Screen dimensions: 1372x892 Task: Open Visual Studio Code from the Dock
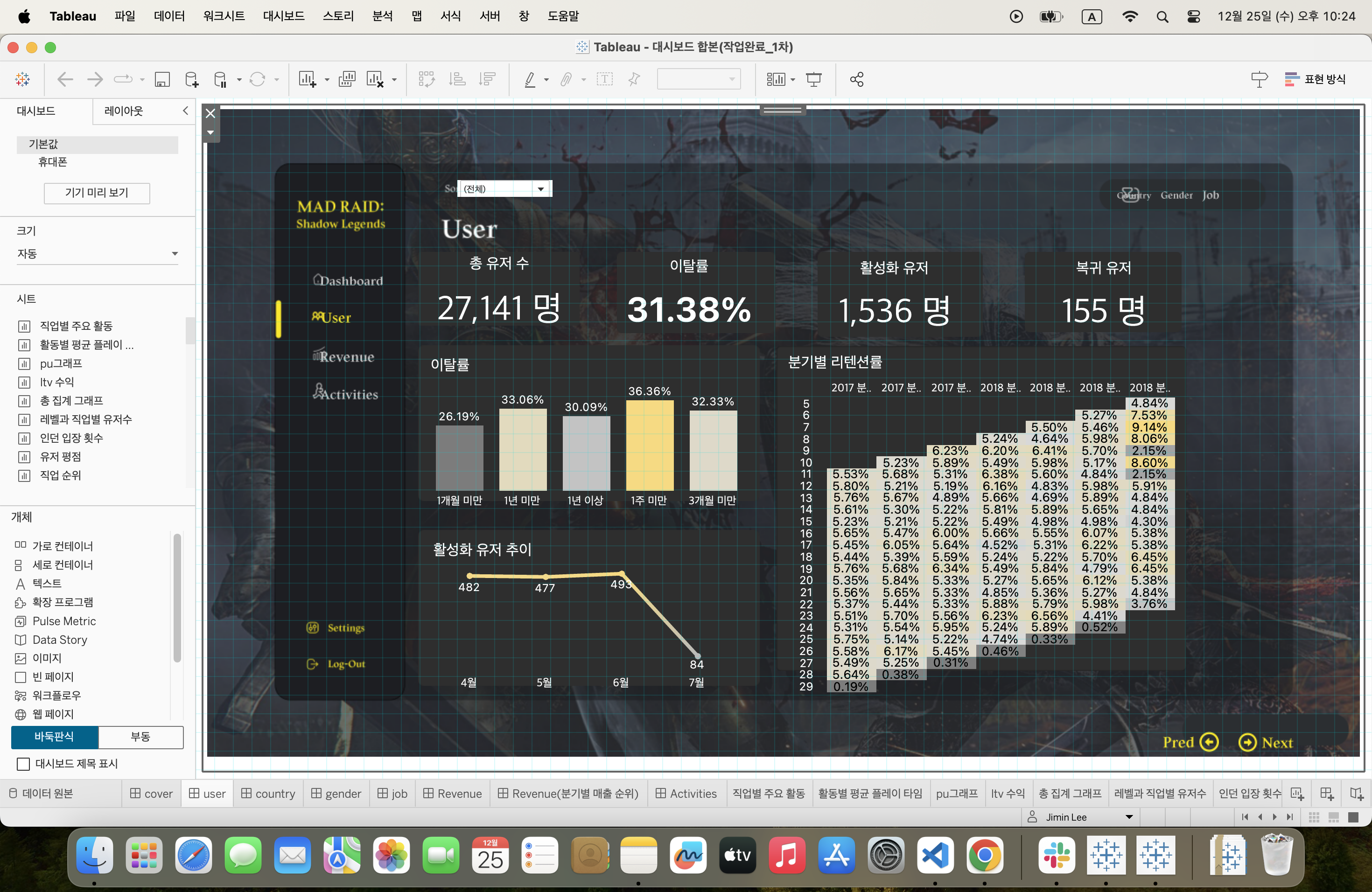pyautogui.click(x=935, y=855)
